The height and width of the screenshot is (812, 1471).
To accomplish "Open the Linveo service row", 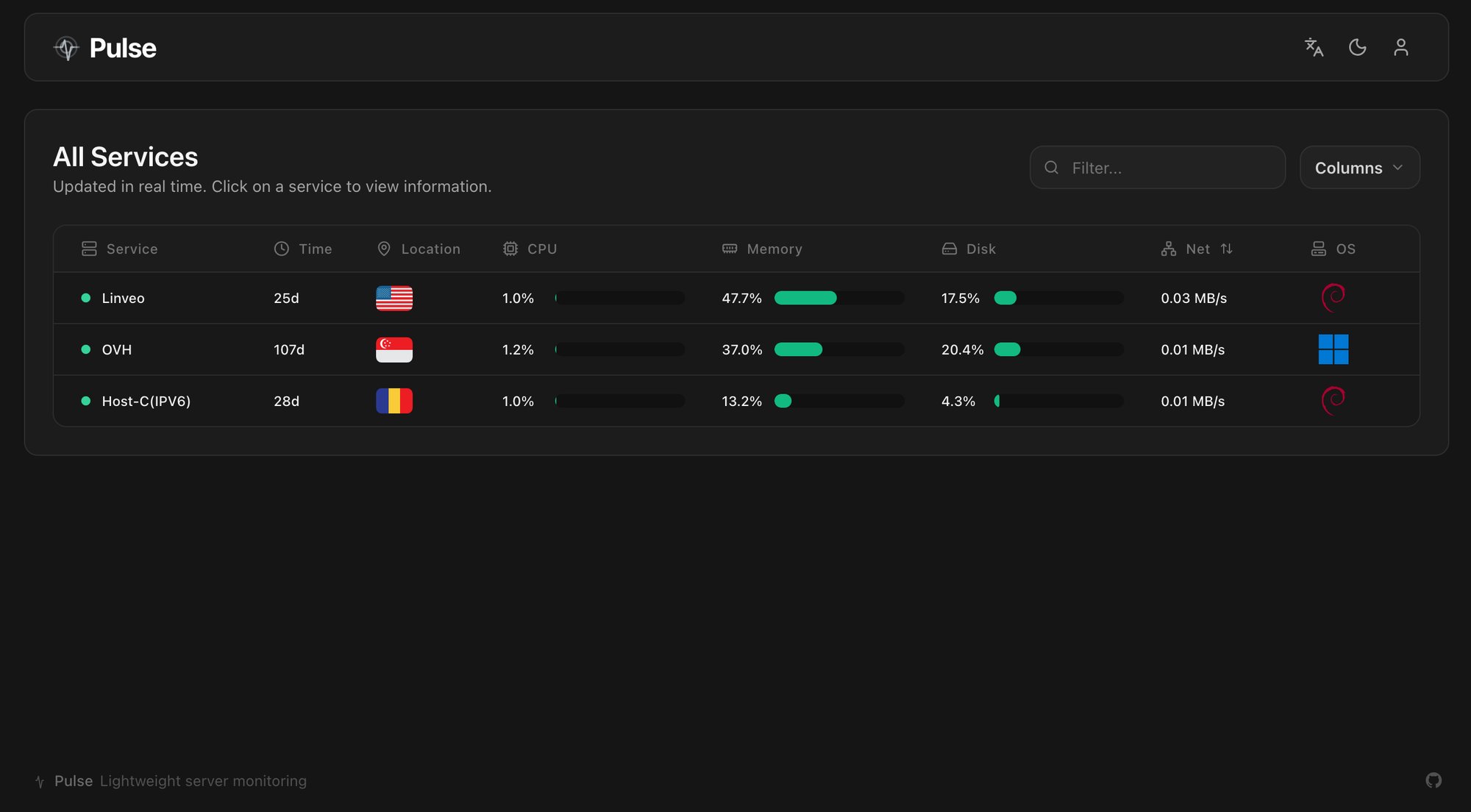I will tap(123, 298).
